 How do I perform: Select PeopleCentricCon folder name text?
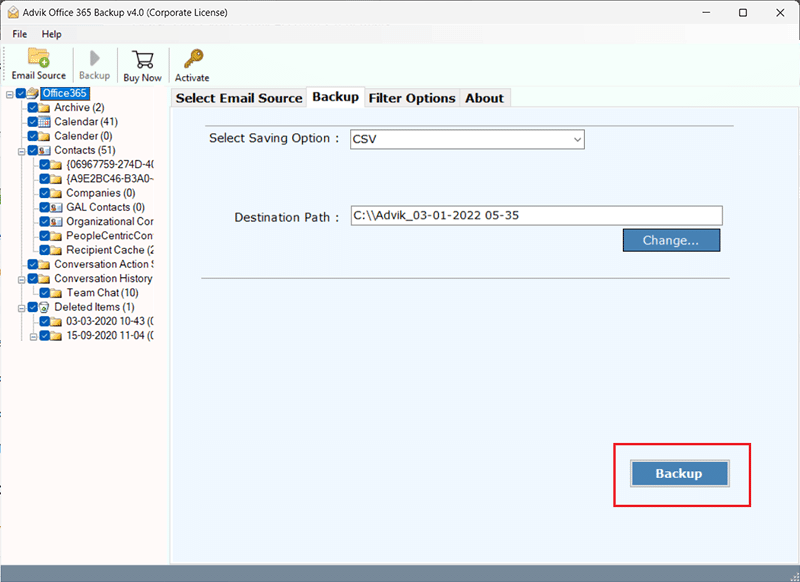tap(109, 236)
